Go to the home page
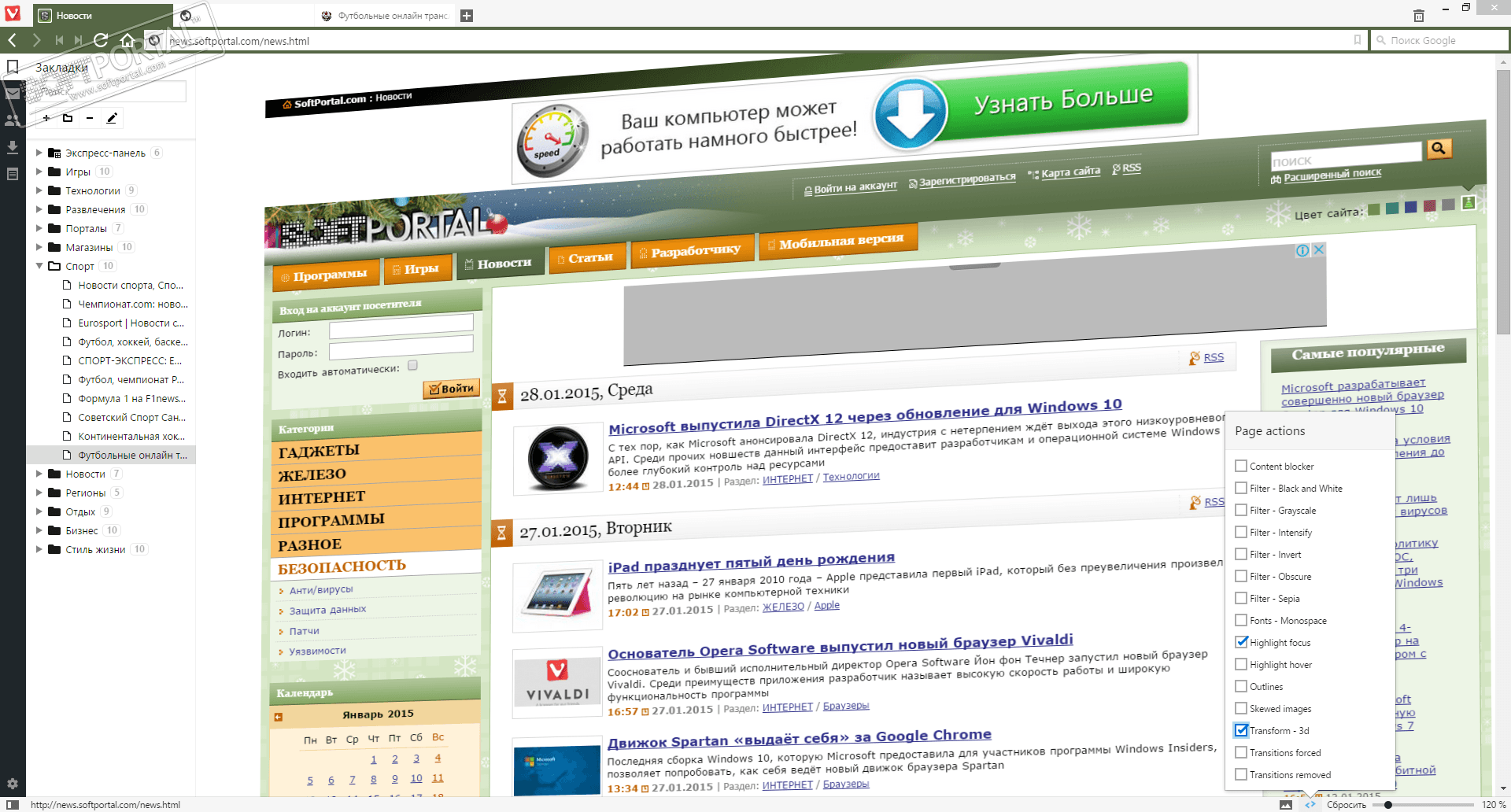 [127, 40]
